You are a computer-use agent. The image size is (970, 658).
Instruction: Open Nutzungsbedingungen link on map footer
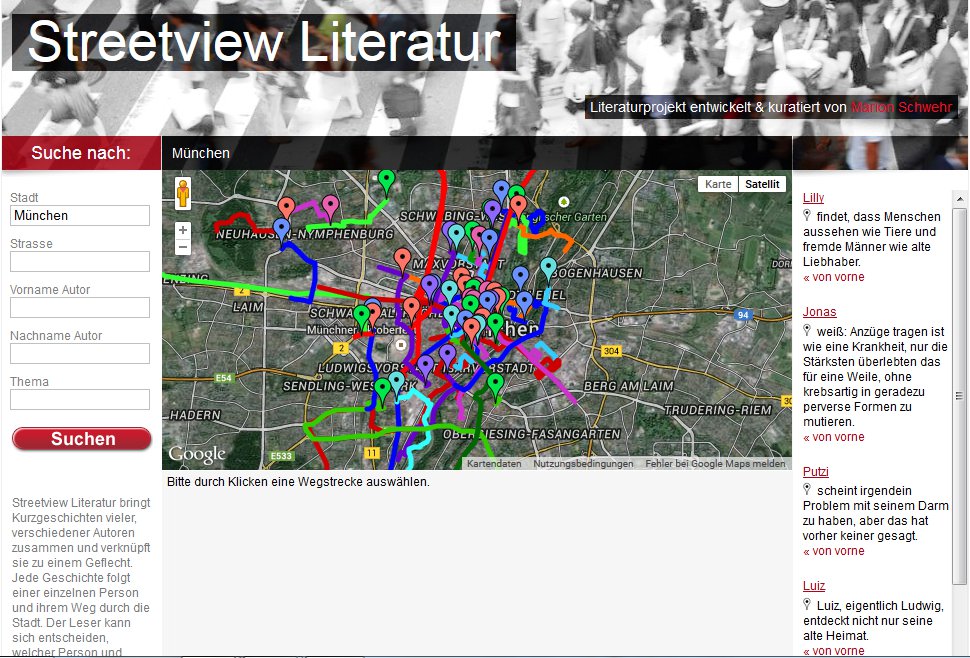click(x=583, y=464)
